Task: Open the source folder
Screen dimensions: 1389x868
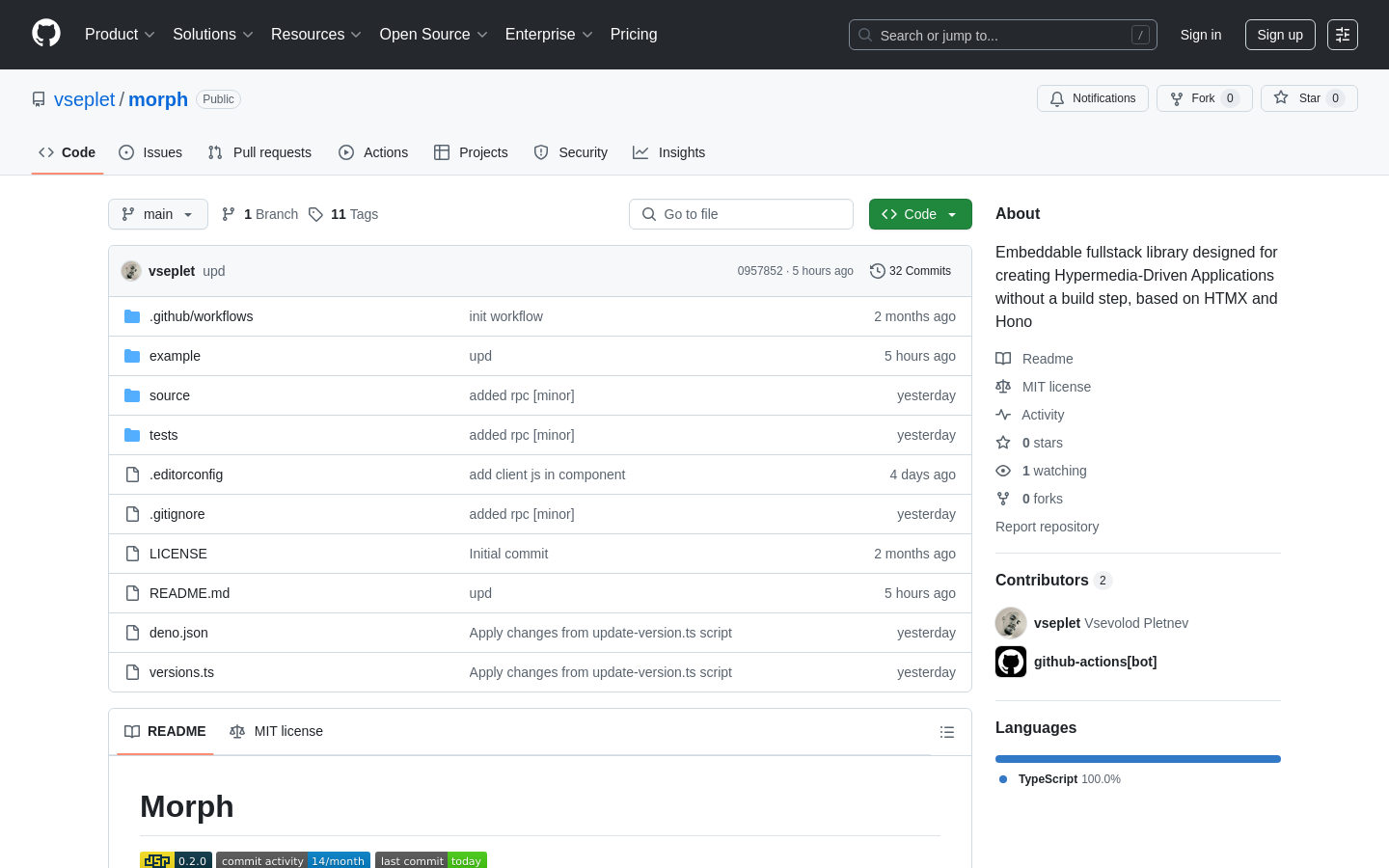Action: pos(170,395)
